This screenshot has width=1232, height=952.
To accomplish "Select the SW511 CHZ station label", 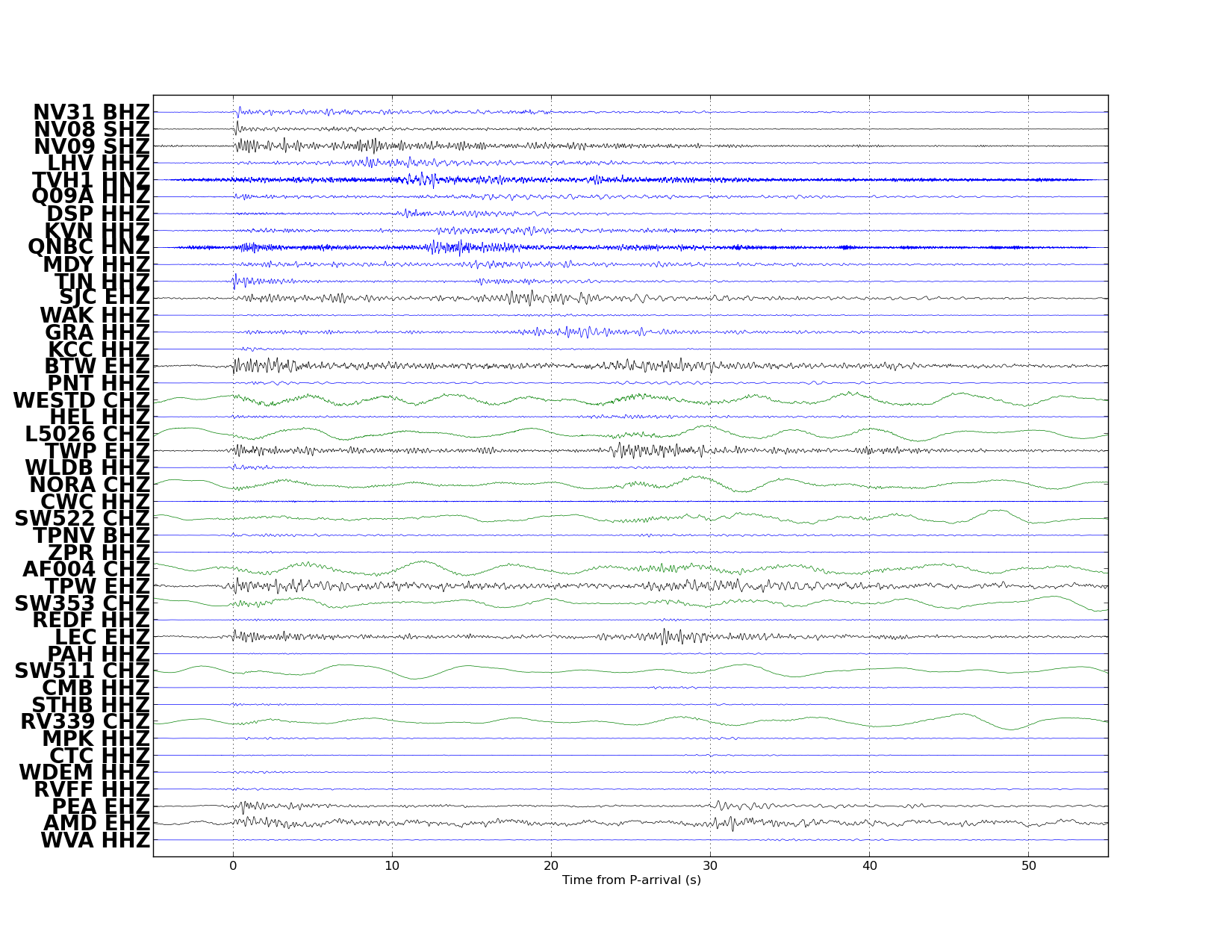I will pos(82,671).
